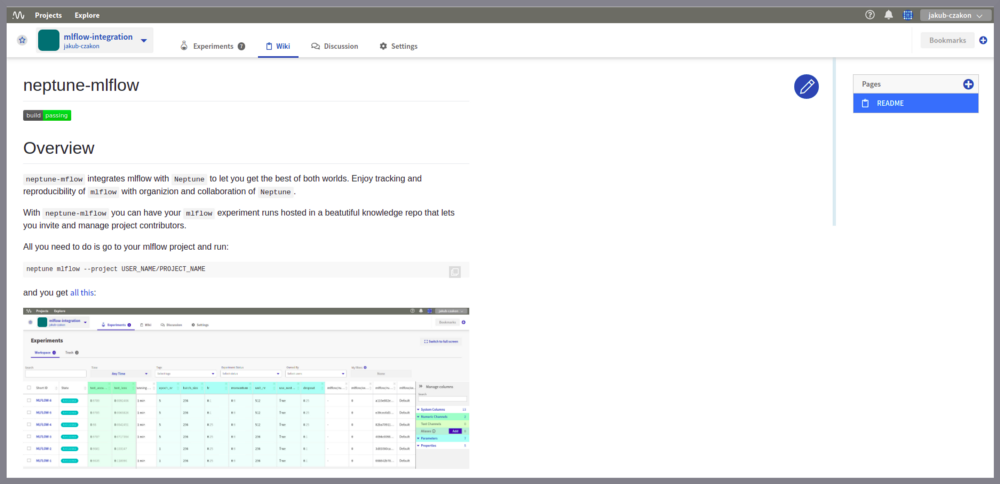Open Explore in top bar
Image resolution: width=1000 pixels, height=484 pixels.
click(87, 15)
